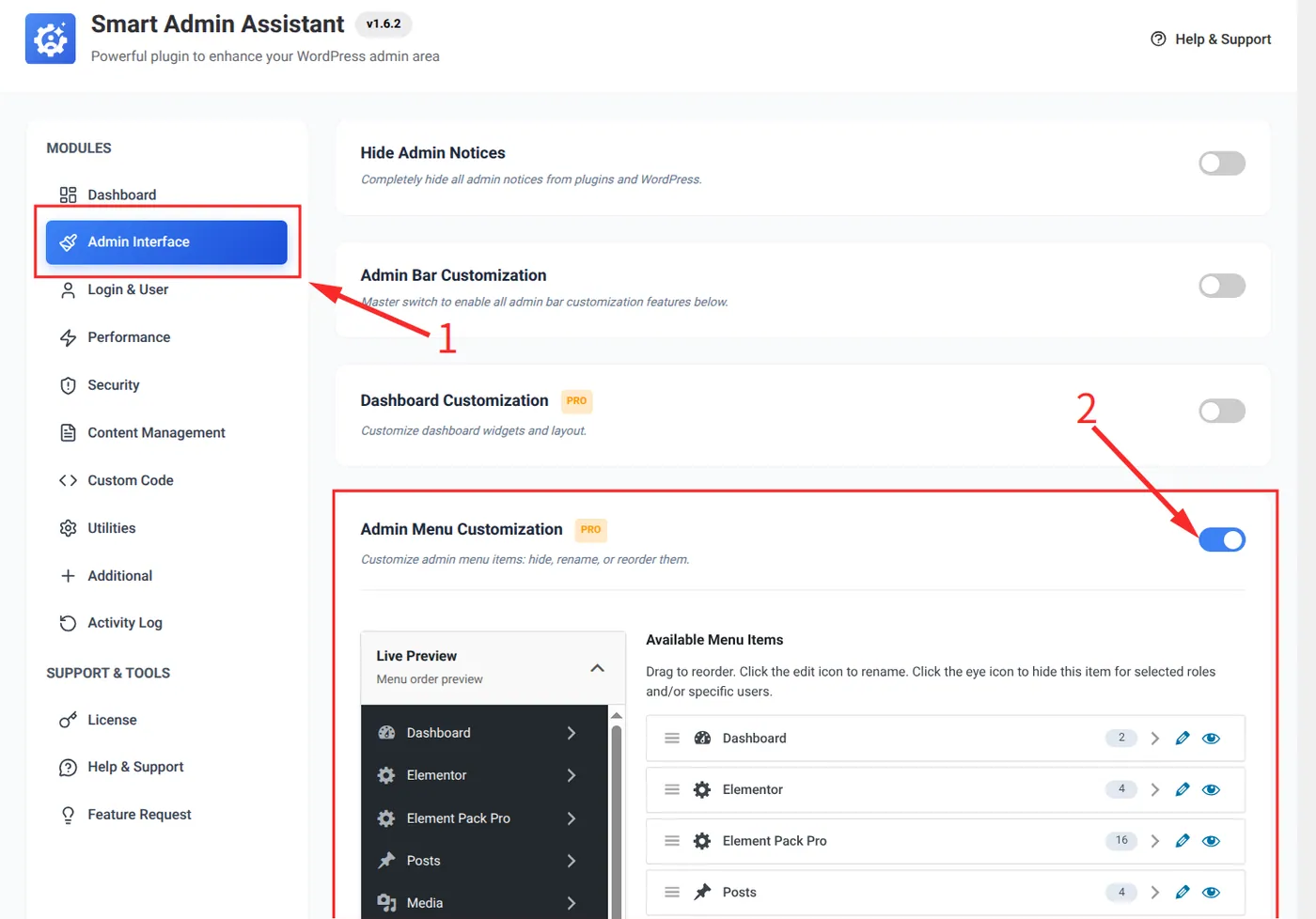Grab the drag handle of Dashboard item

(672, 739)
